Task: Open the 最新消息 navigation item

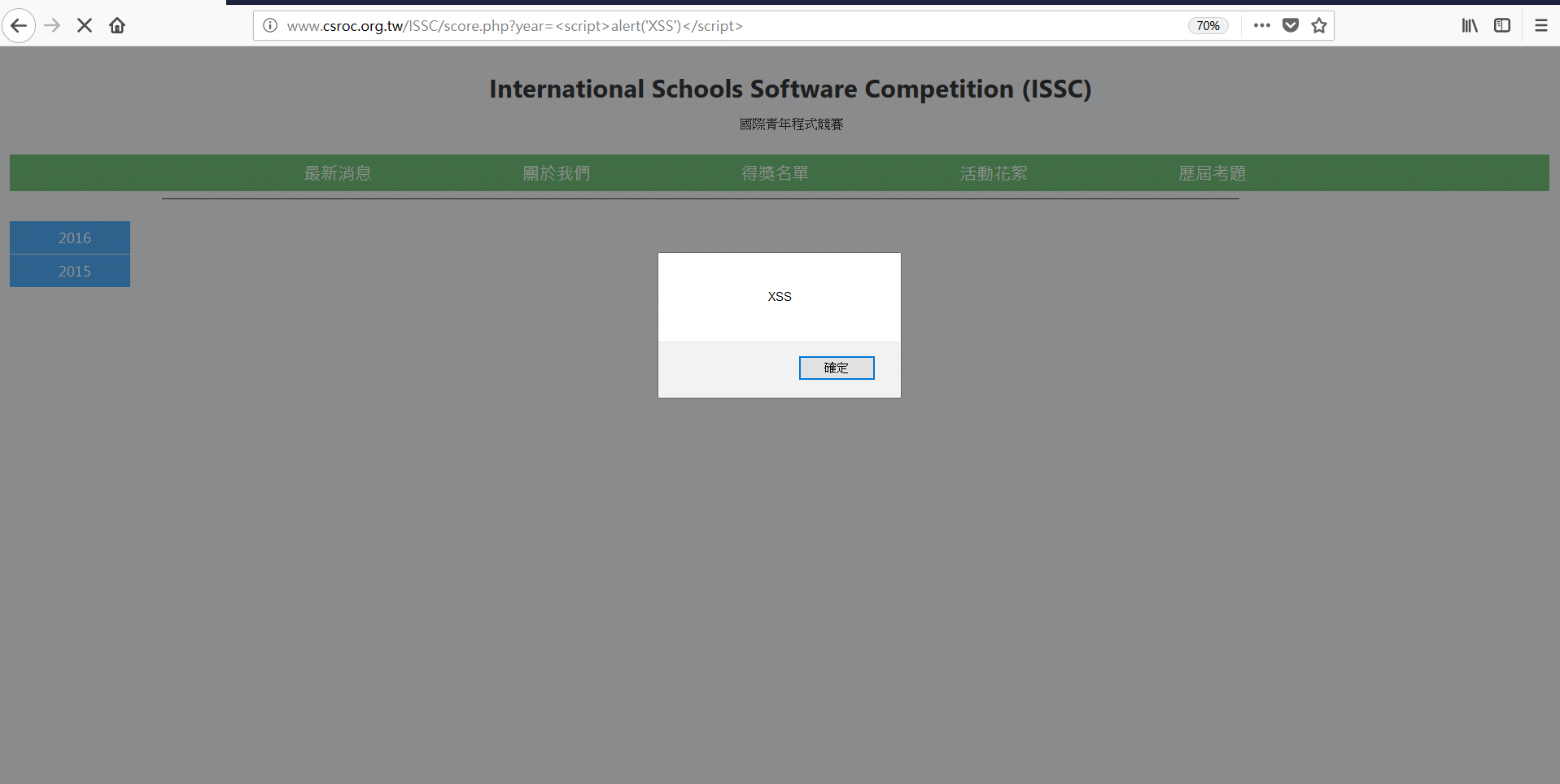Action: point(338,173)
